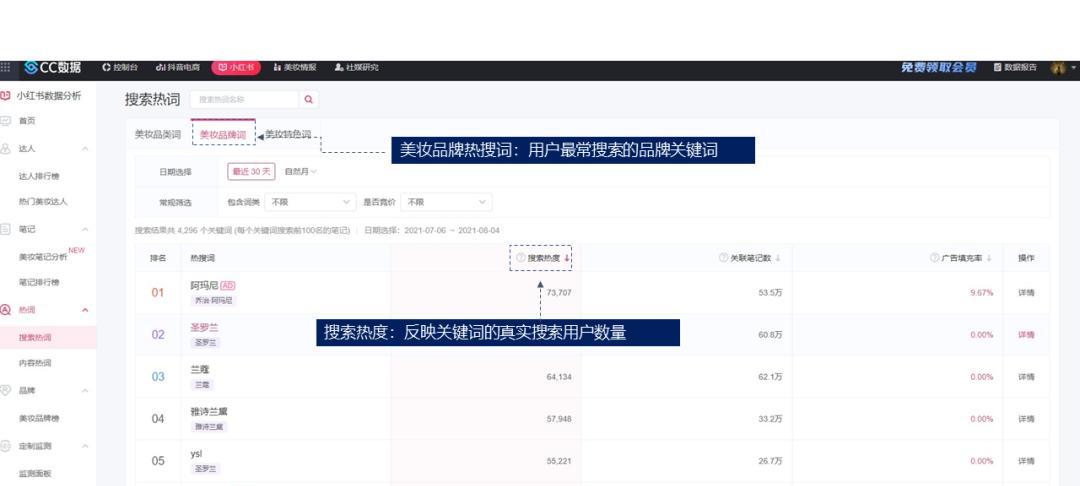Click the 品牌 icon in the sidebar
1080x486 pixels.
(x=6, y=390)
